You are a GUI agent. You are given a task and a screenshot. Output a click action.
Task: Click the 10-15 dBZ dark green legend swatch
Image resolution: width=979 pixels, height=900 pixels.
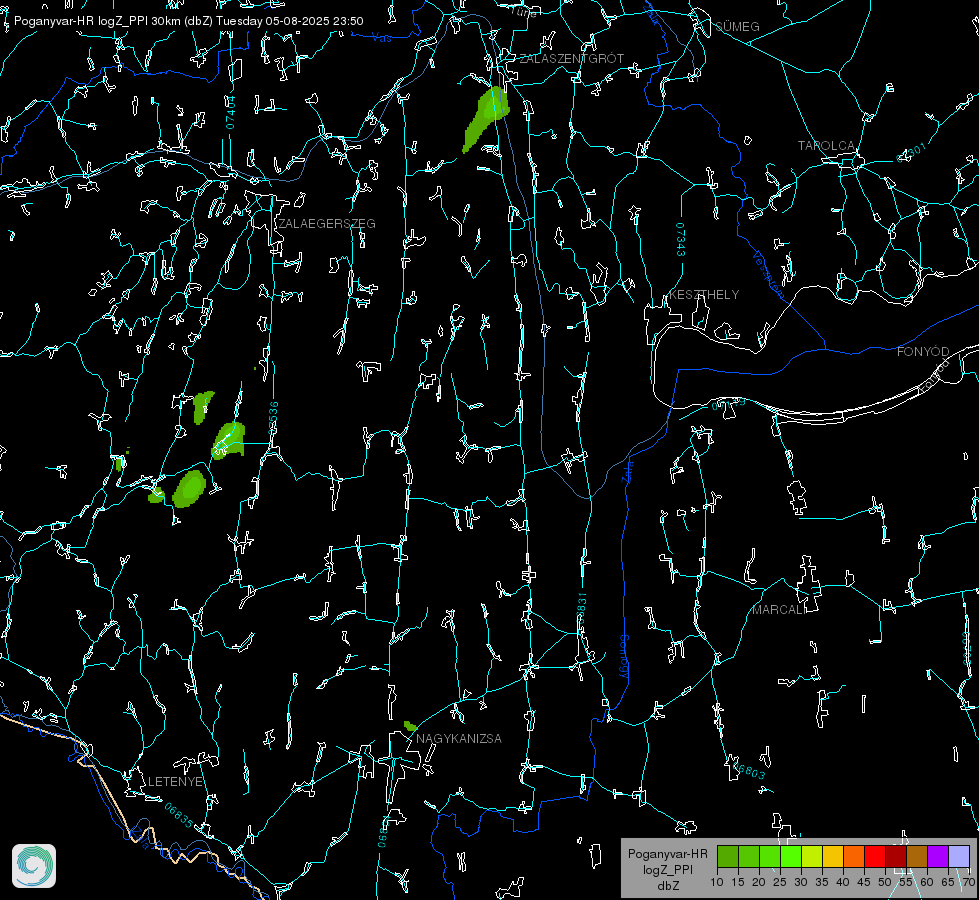[728, 856]
